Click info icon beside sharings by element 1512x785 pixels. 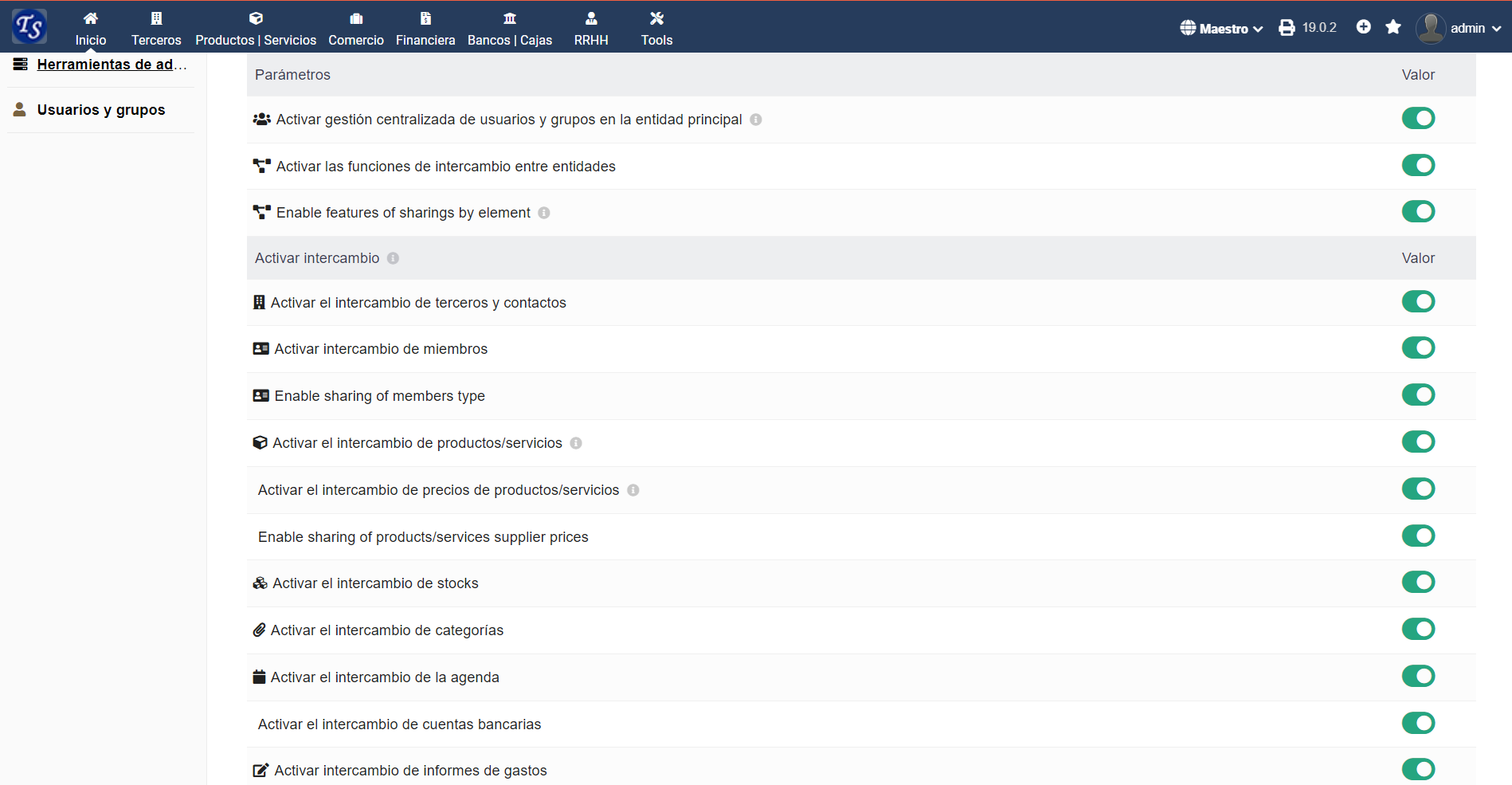pos(544,213)
